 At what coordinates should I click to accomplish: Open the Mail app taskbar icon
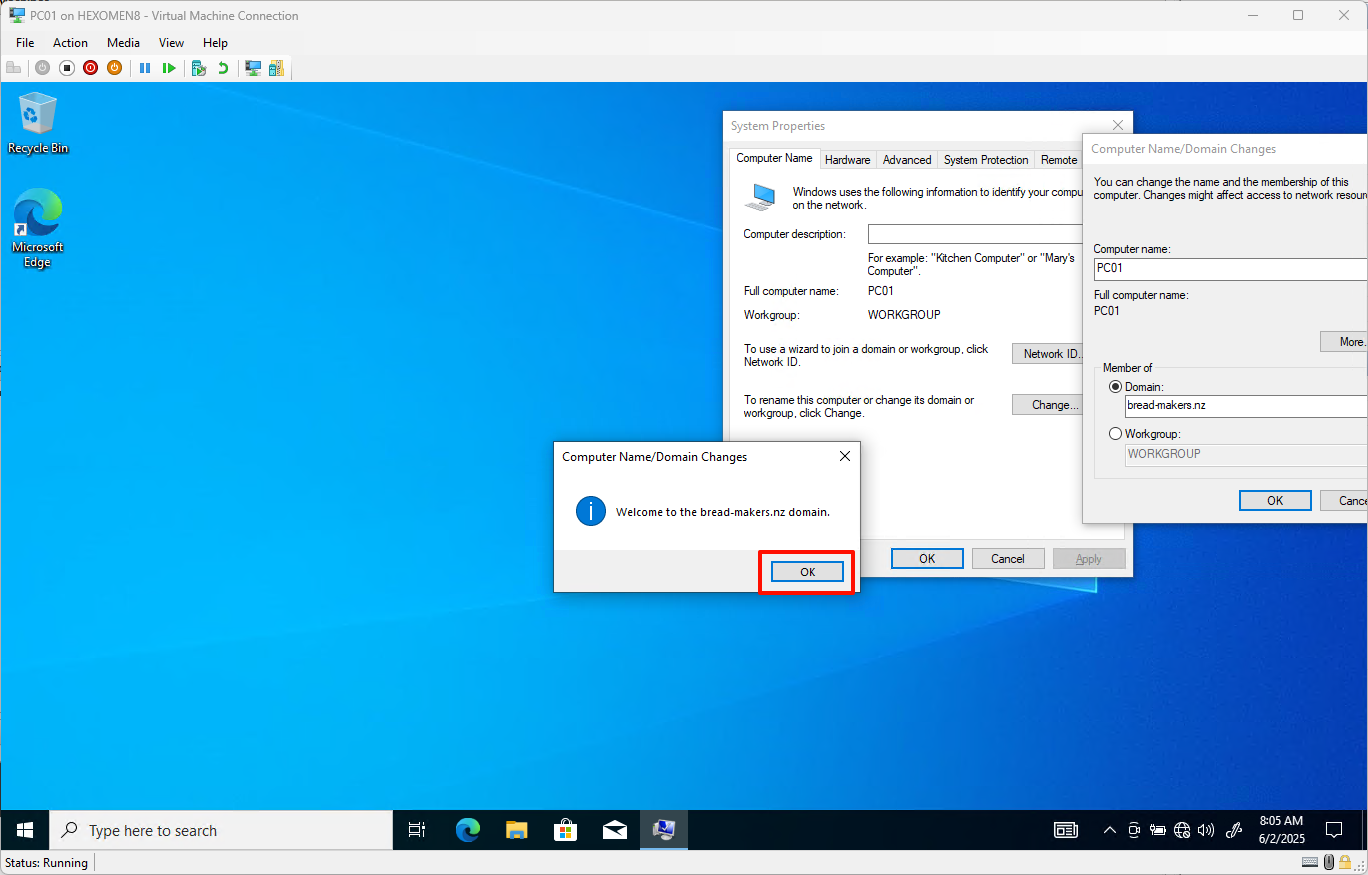click(x=614, y=830)
